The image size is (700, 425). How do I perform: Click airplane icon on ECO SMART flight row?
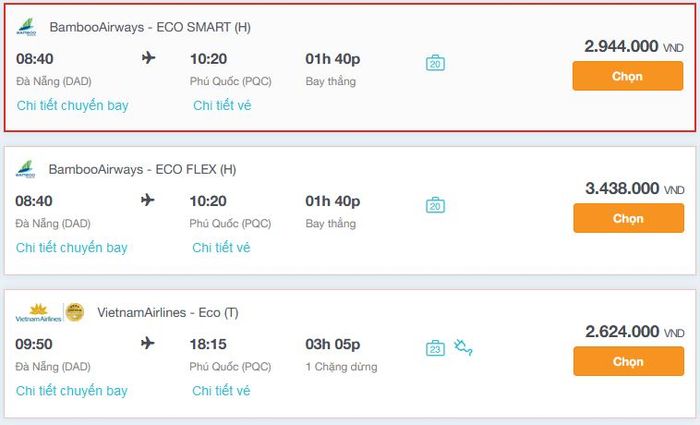pos(149,58)
